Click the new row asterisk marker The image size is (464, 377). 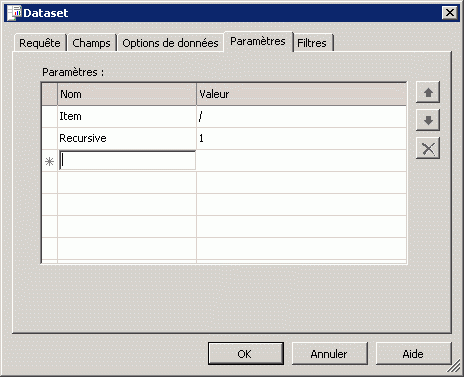point(50,162)
